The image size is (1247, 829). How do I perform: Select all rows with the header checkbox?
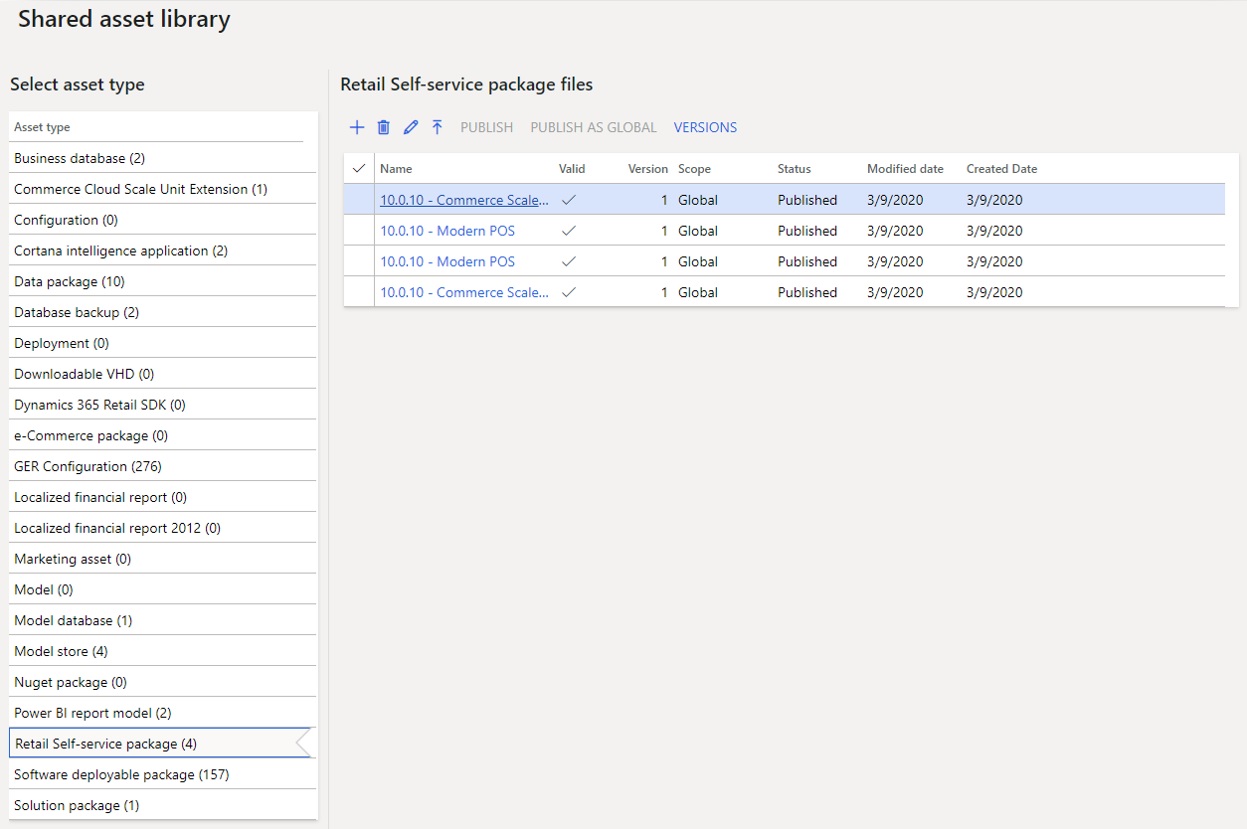(x=358, y=168)
